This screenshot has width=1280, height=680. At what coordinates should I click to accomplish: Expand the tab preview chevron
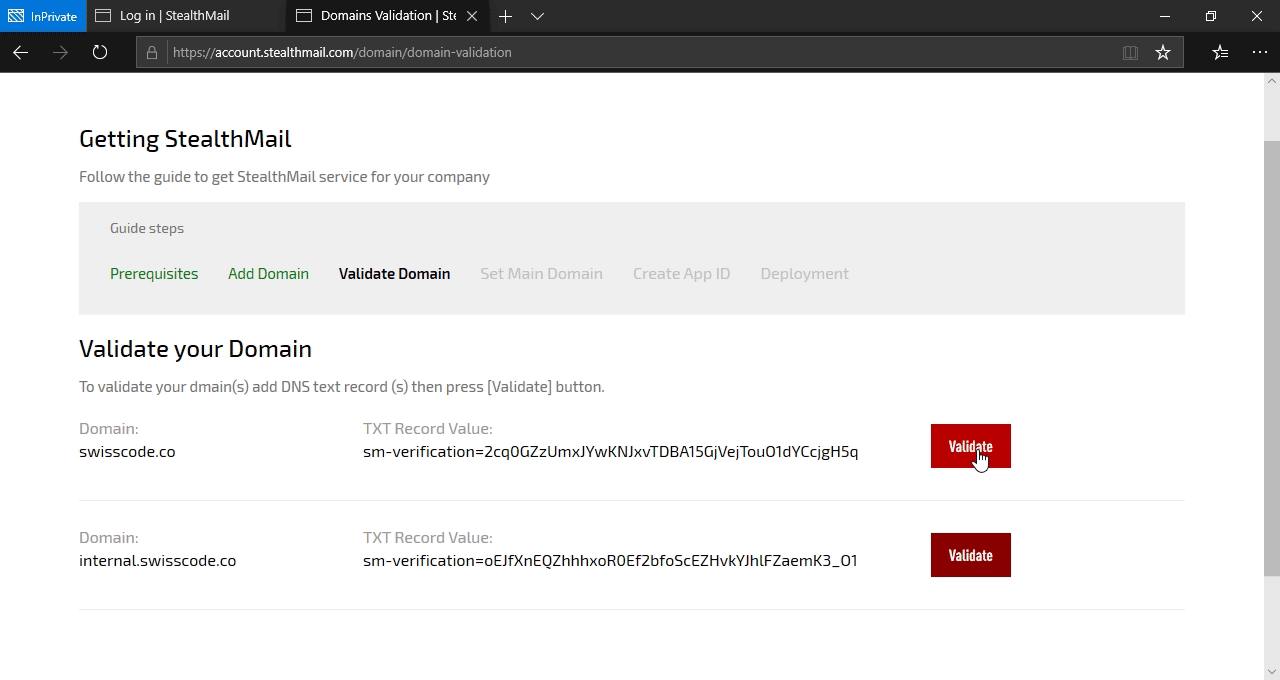537,16
